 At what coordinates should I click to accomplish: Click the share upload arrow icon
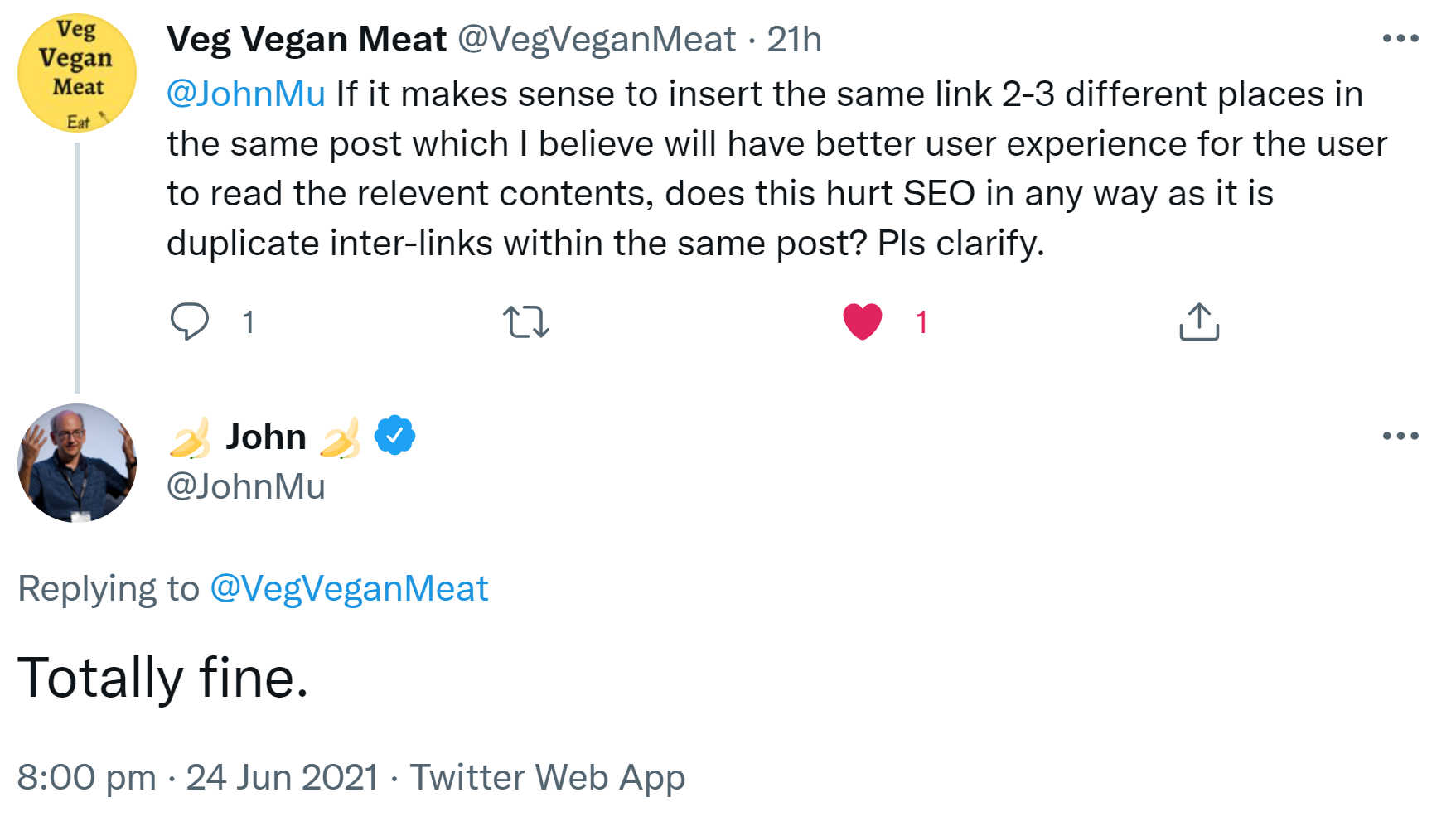point(1198,321)
